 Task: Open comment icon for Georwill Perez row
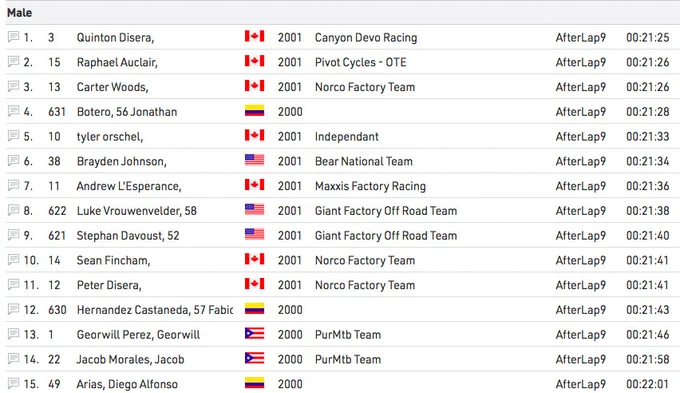(13, 334)
